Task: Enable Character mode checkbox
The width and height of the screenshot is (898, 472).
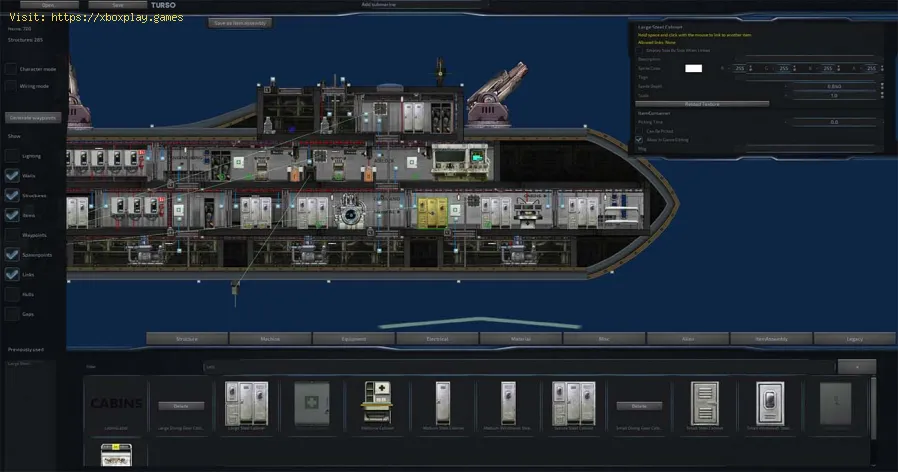Action: [x=11, y=69]
